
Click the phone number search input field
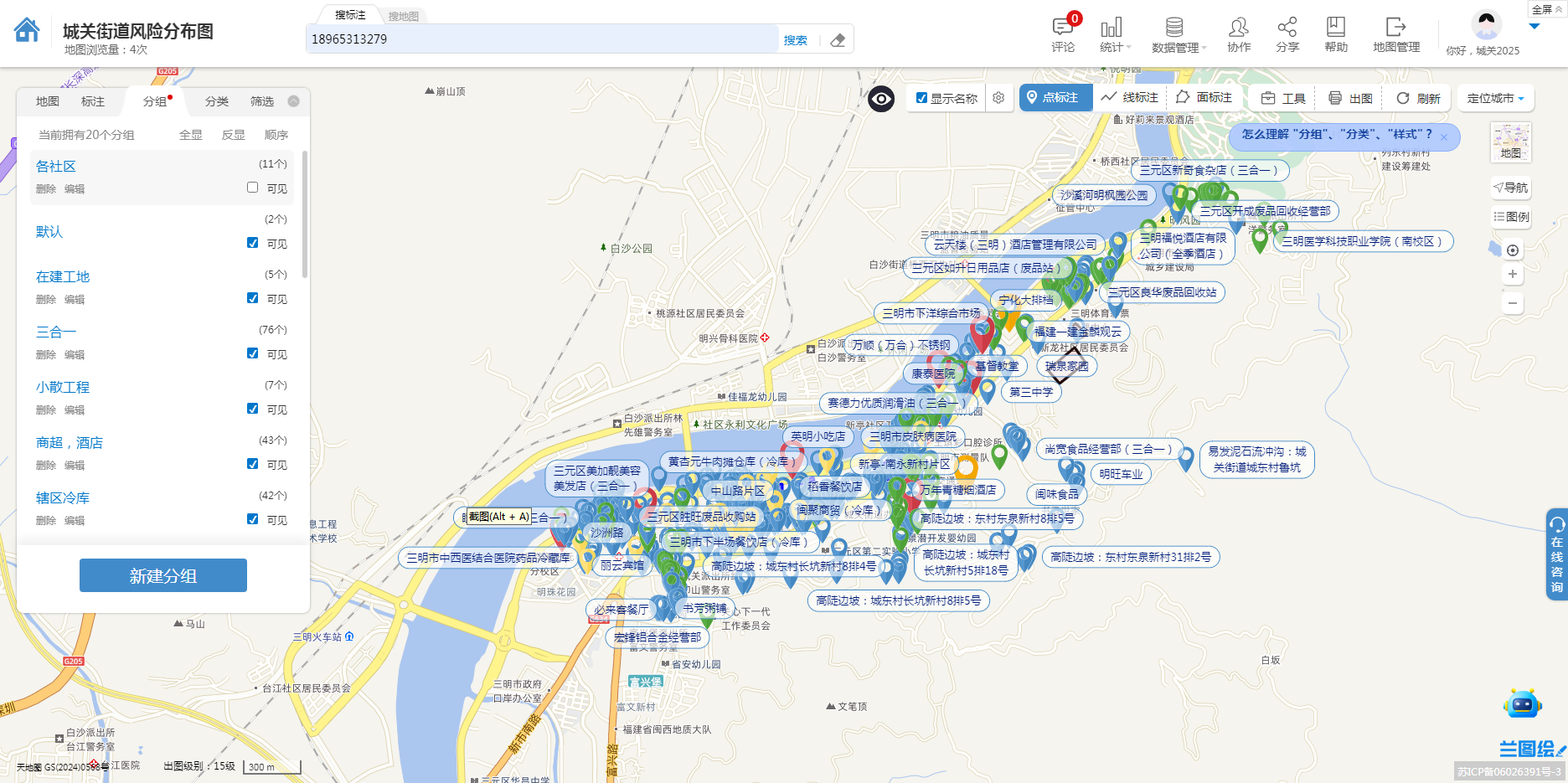pyautogui.click(x=540, y=39)
